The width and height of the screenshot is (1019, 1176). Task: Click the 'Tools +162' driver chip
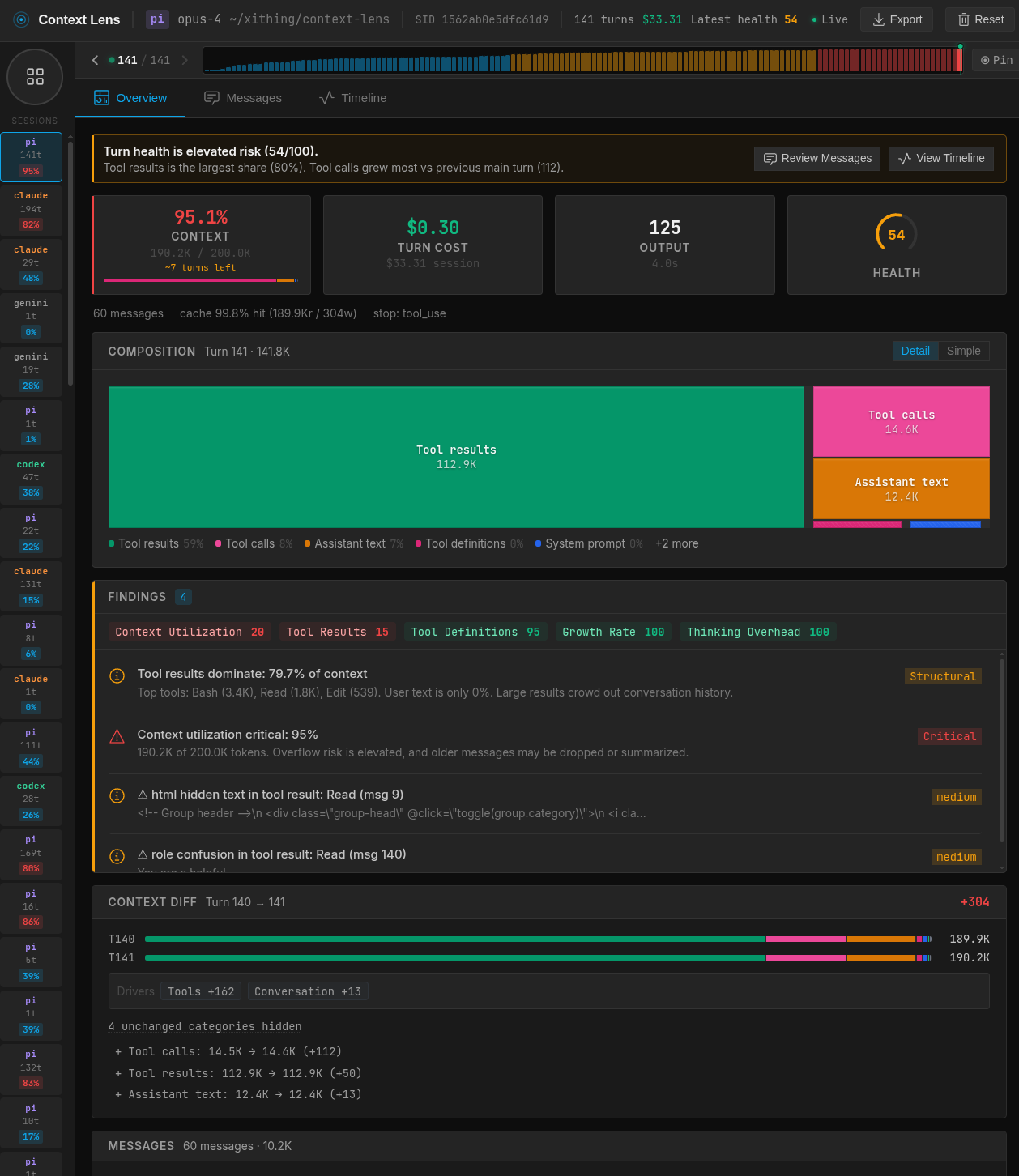(x=201, y=991)
